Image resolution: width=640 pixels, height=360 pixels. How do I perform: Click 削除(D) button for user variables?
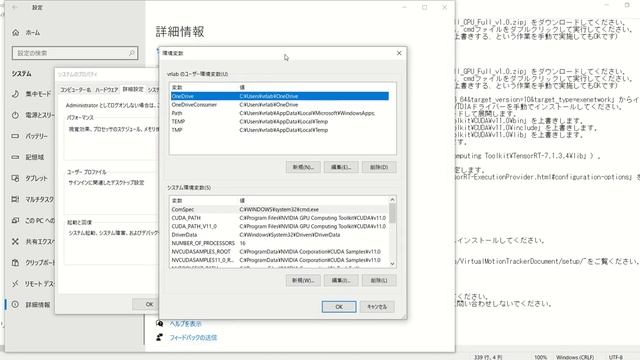[x=379, y=167]
